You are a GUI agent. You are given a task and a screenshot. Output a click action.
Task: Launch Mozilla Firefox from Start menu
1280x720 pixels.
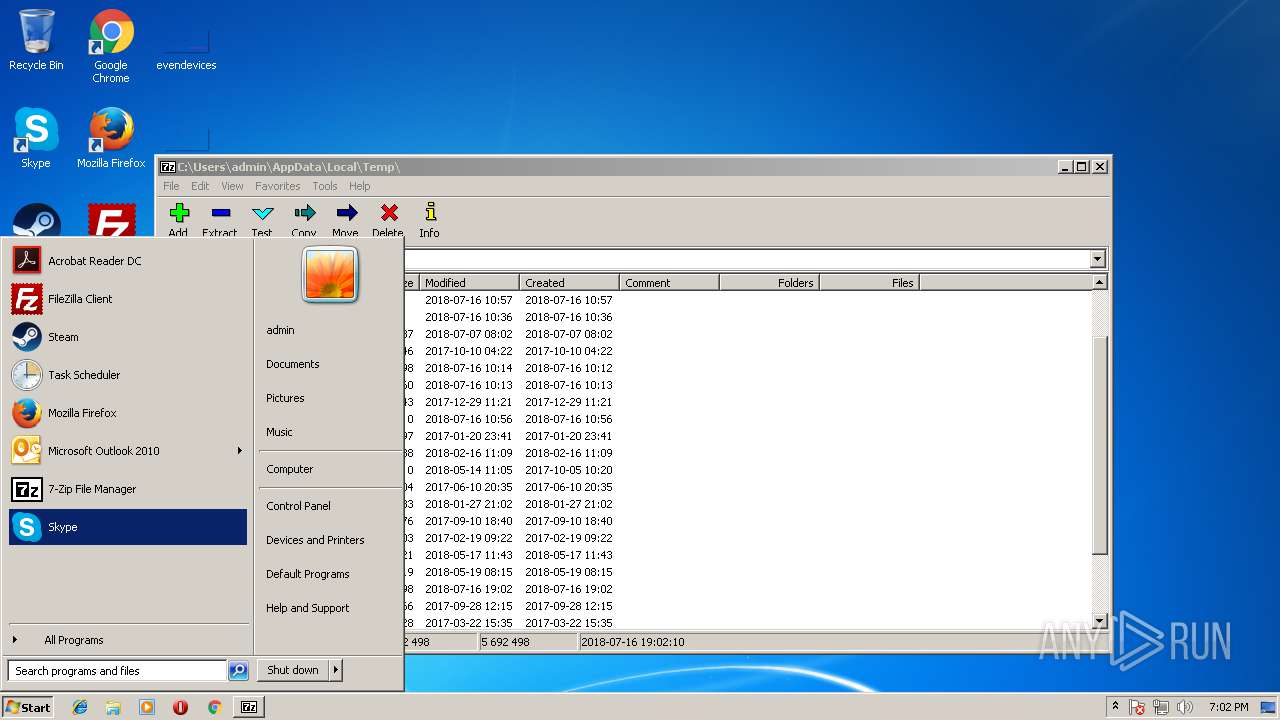coord(127,413)
